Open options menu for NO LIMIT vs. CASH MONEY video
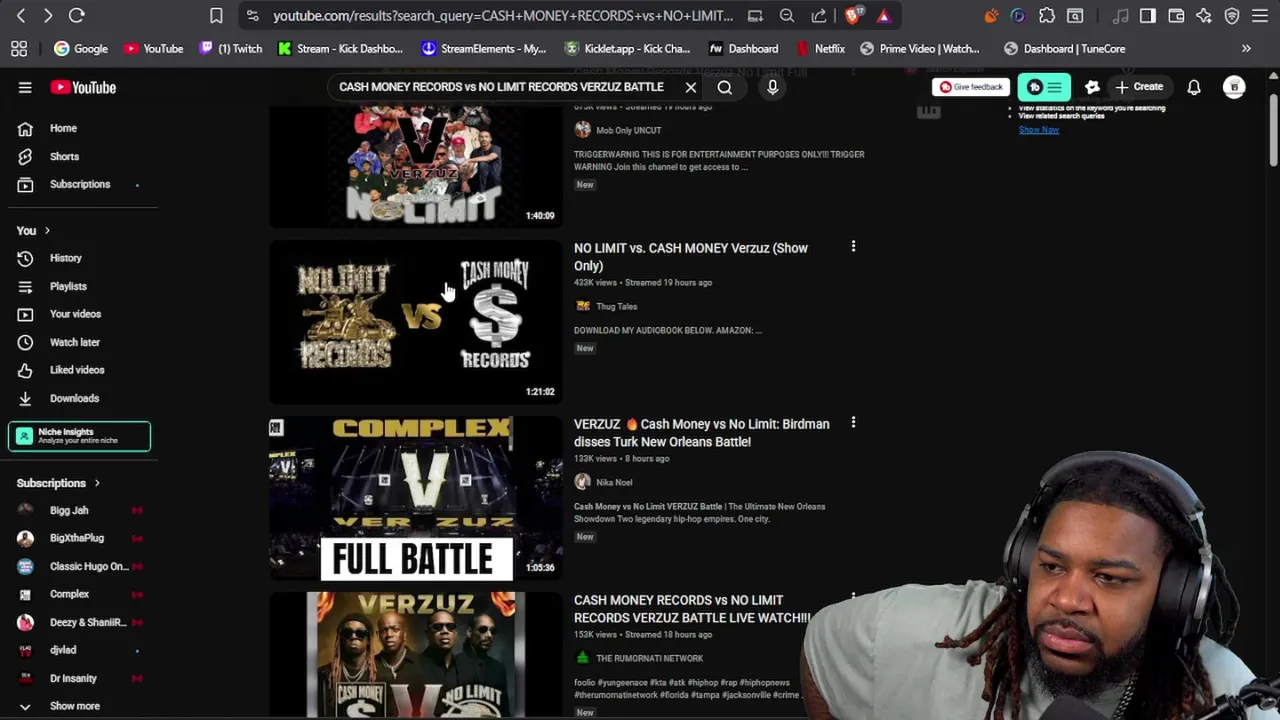The image size is (1280, 720). [853, 246]
